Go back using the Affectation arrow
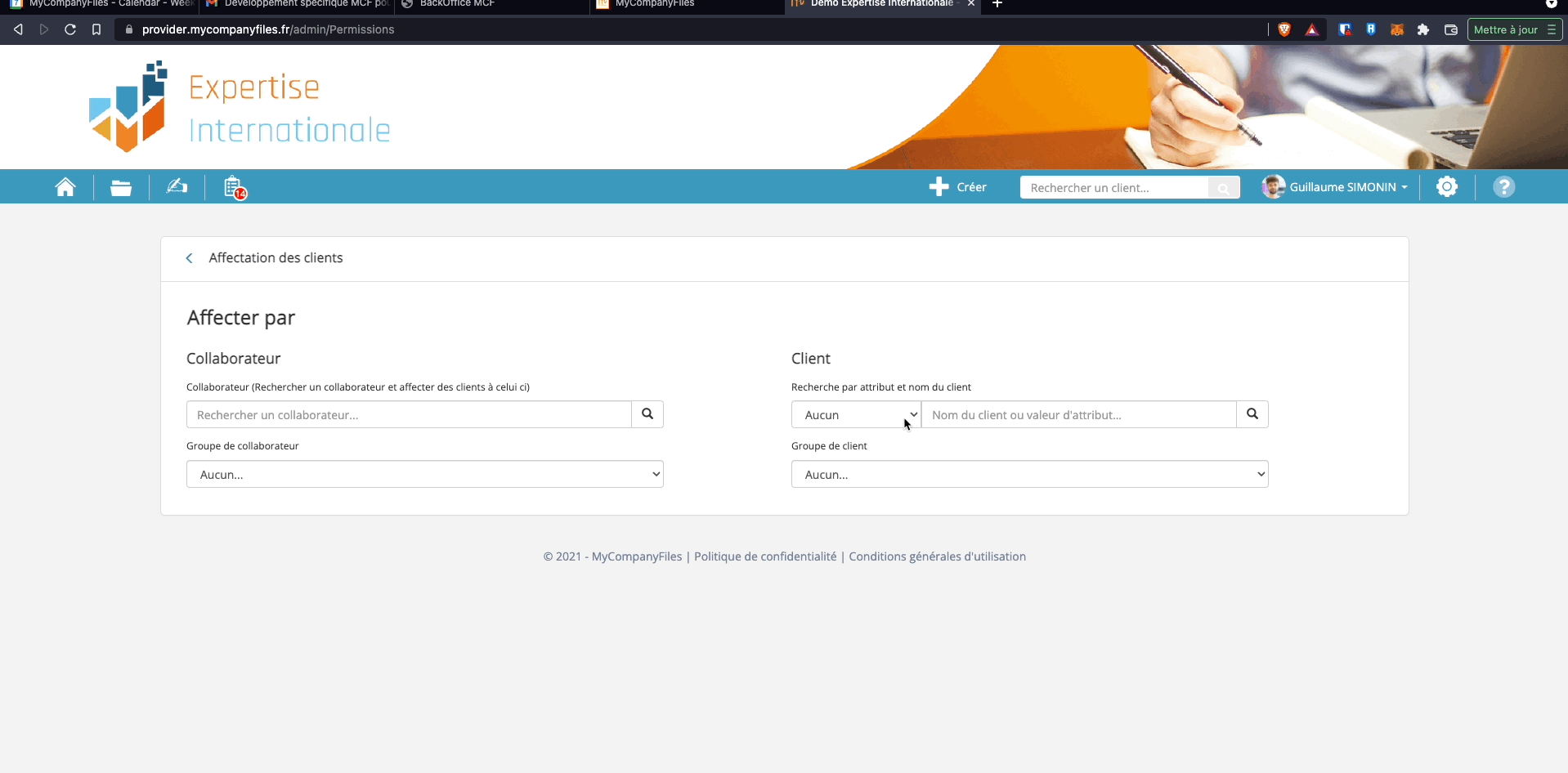The image size is (1568, 773). pyautogui.click(x=190, y=258)
